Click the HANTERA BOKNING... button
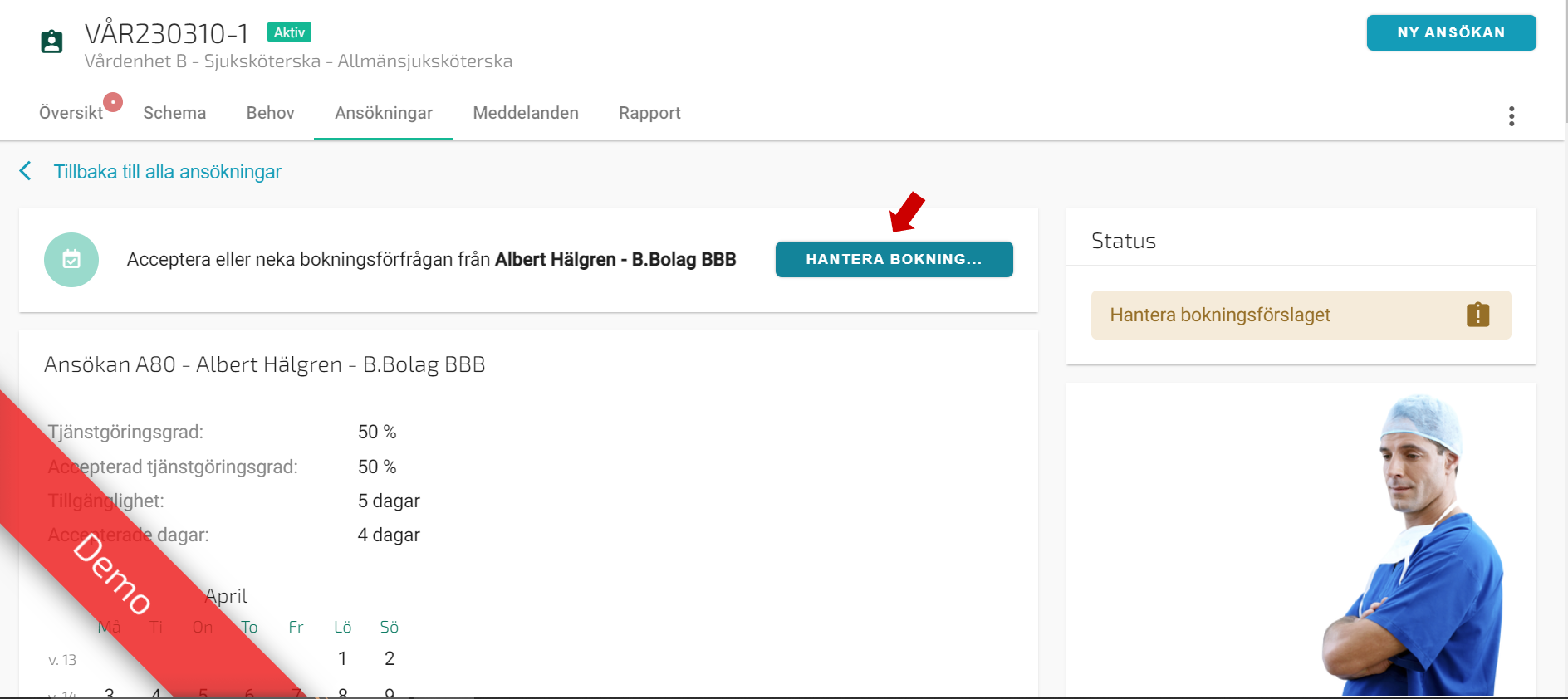 894,259
